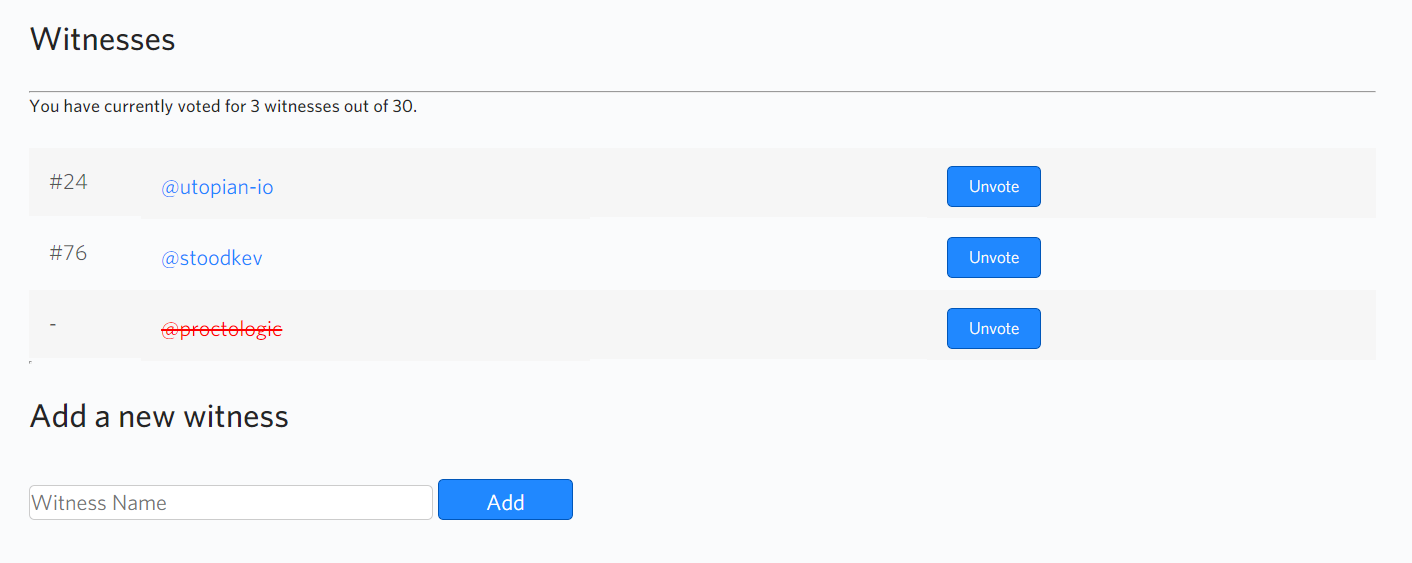Open the @stoodkev profile link
The height and width of the screenshot is (563, 1412).
click(x=212, y=258)
